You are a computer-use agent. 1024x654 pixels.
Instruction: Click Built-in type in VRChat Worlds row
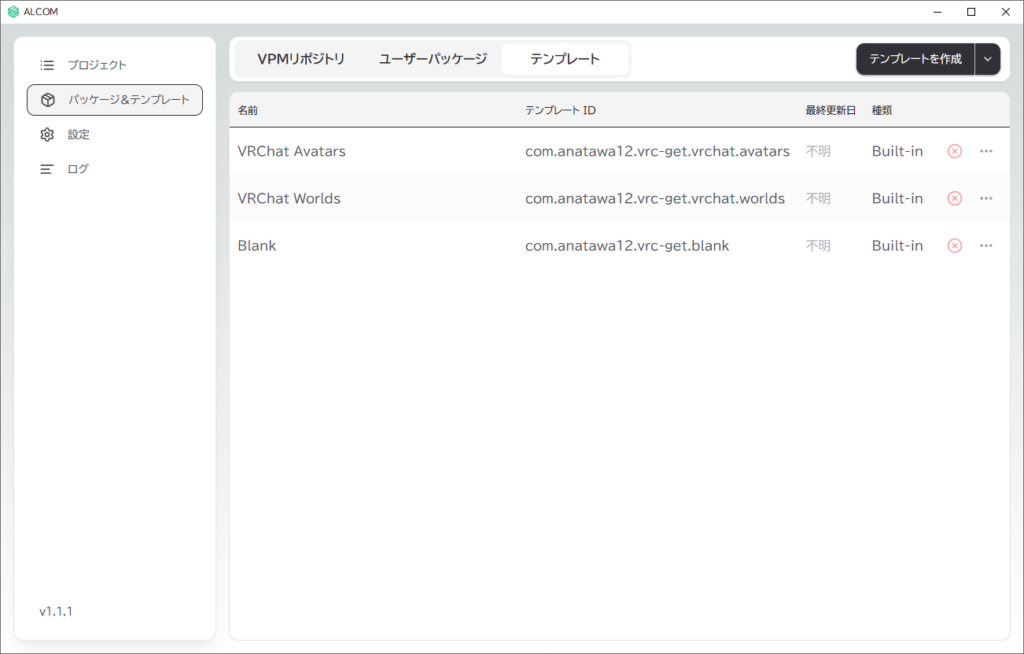[x=897, y=199]
